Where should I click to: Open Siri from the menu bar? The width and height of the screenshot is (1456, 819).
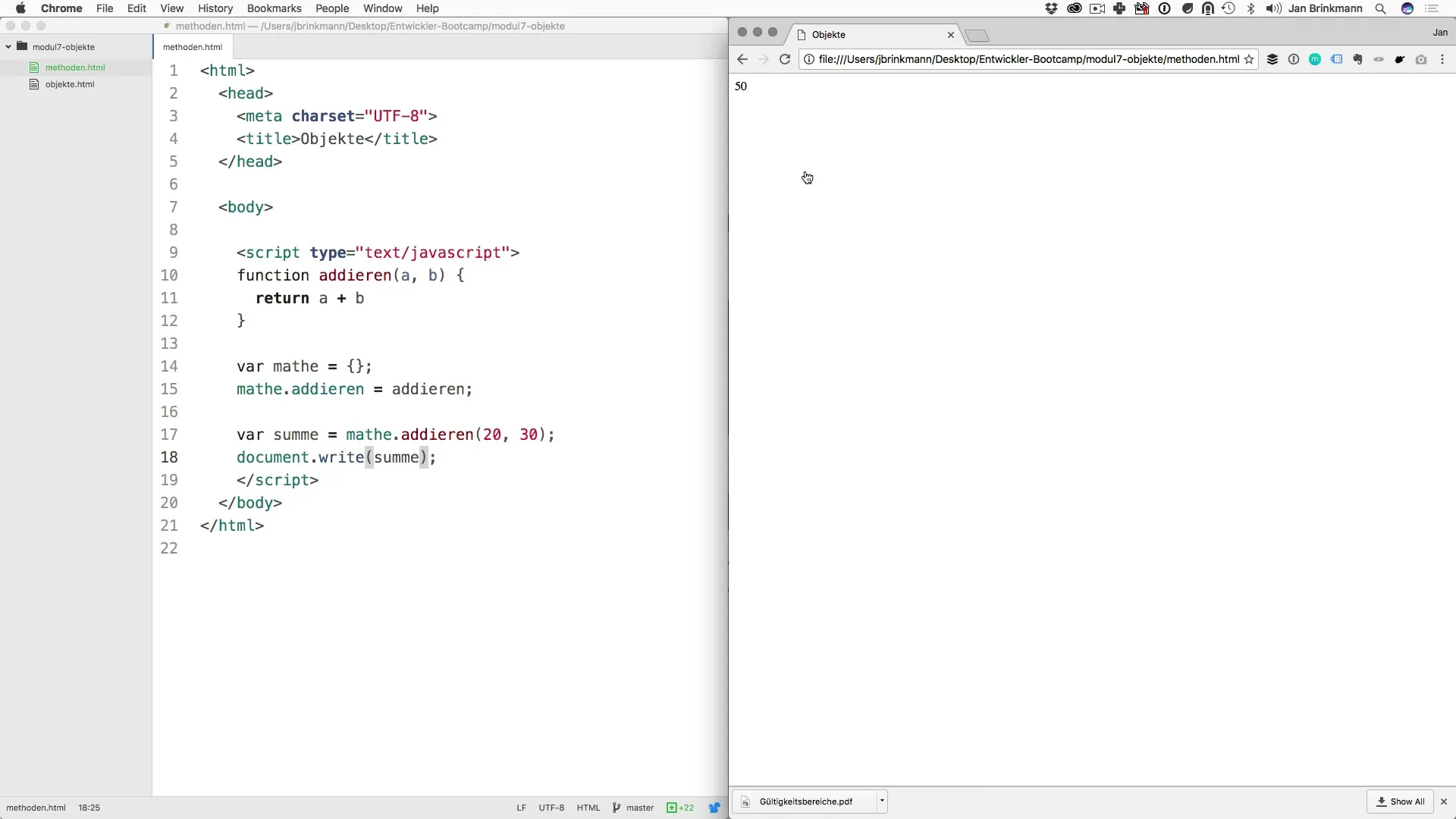[x=1407, y=8]
